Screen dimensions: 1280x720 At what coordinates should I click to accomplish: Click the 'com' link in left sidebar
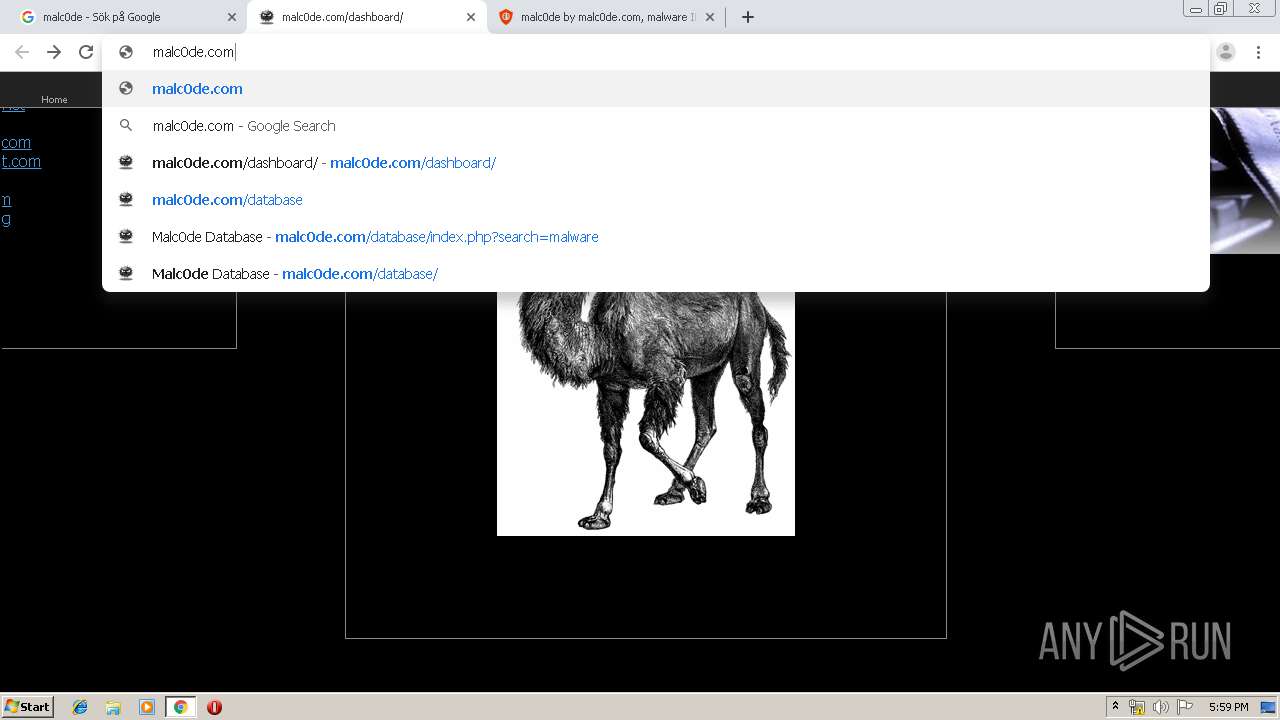pyautogui.click(x=16, y=142)
